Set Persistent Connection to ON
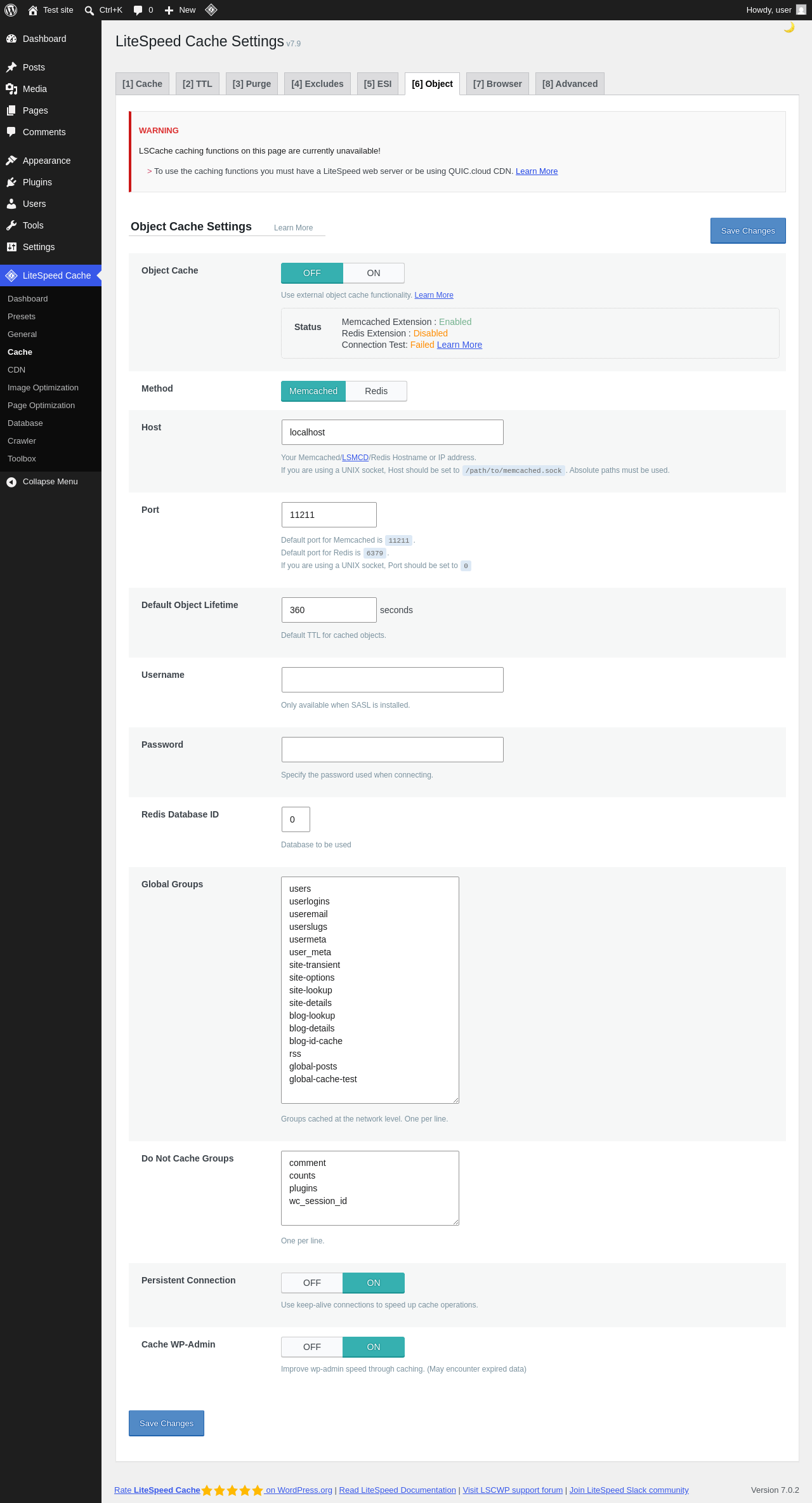812x1503 pixels. 374,1283
